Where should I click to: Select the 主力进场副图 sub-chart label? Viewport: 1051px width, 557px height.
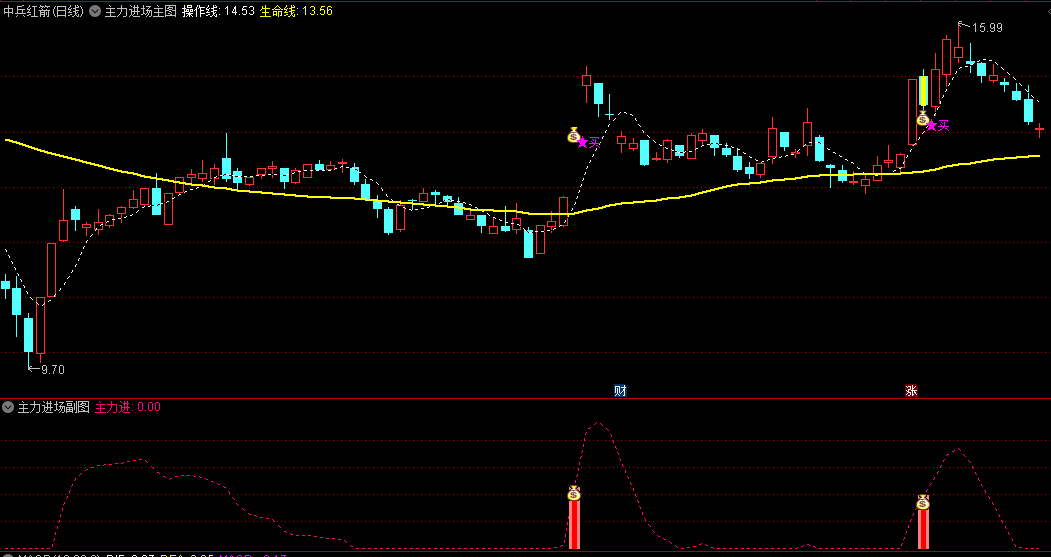54,407
